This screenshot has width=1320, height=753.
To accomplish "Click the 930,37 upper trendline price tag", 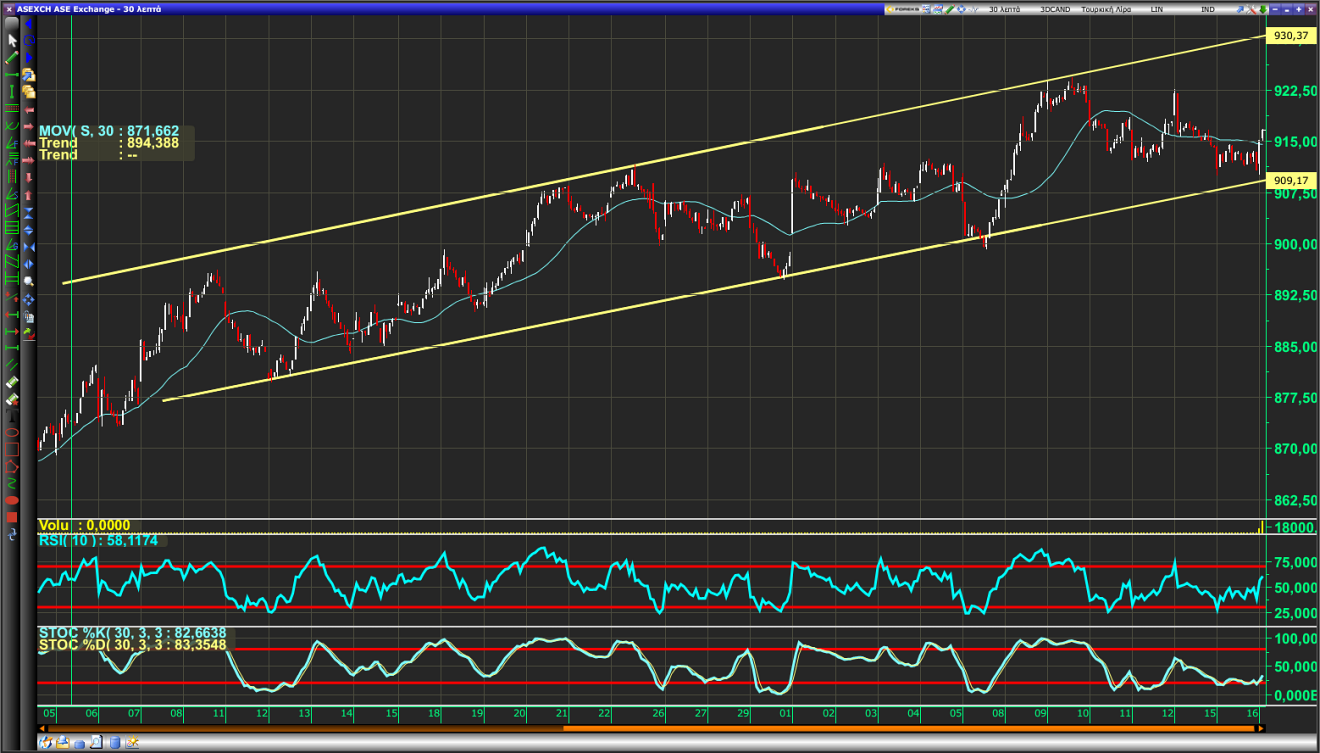I will (1290, 36).
